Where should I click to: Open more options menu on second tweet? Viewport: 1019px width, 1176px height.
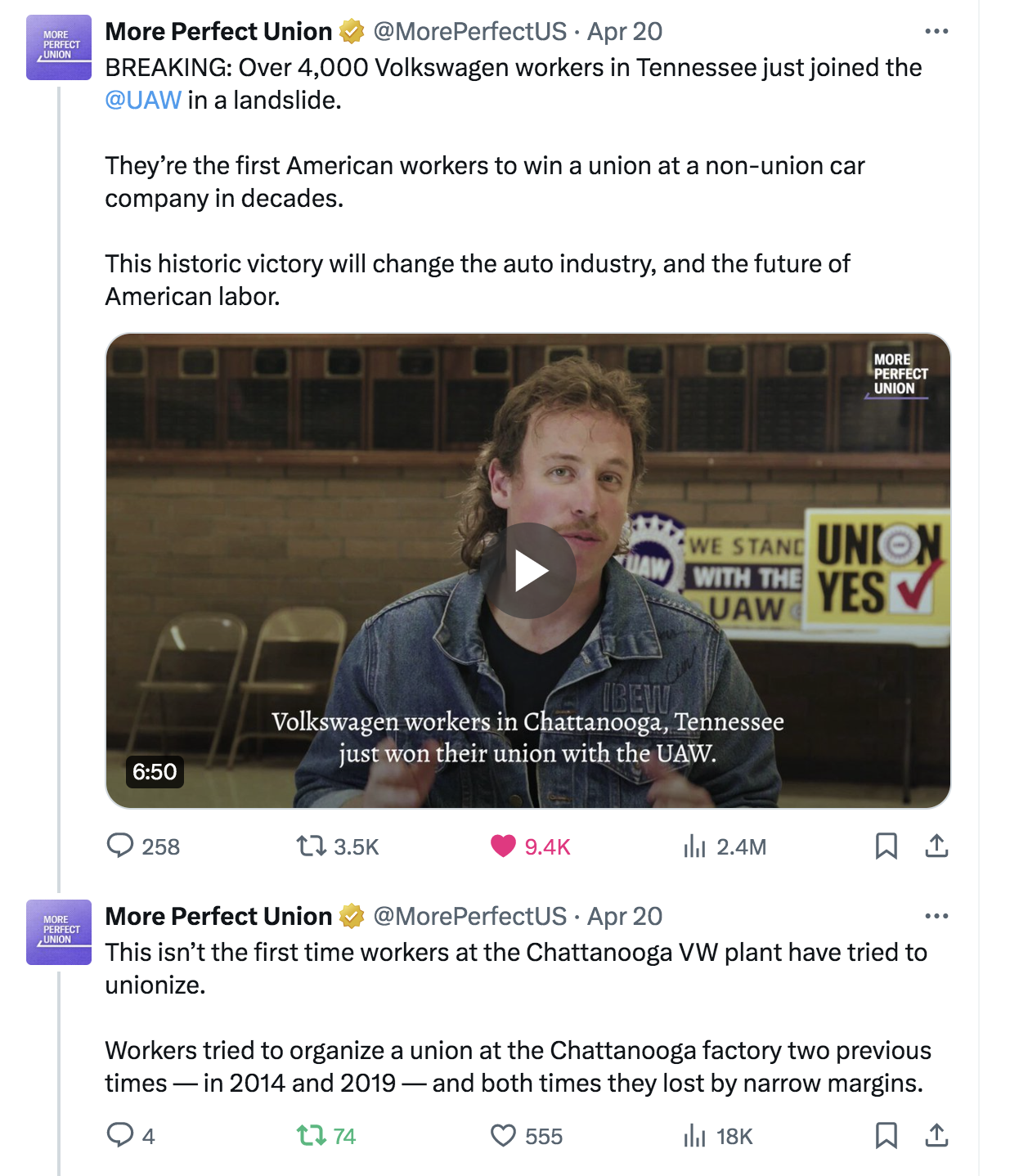pos(936,916)
